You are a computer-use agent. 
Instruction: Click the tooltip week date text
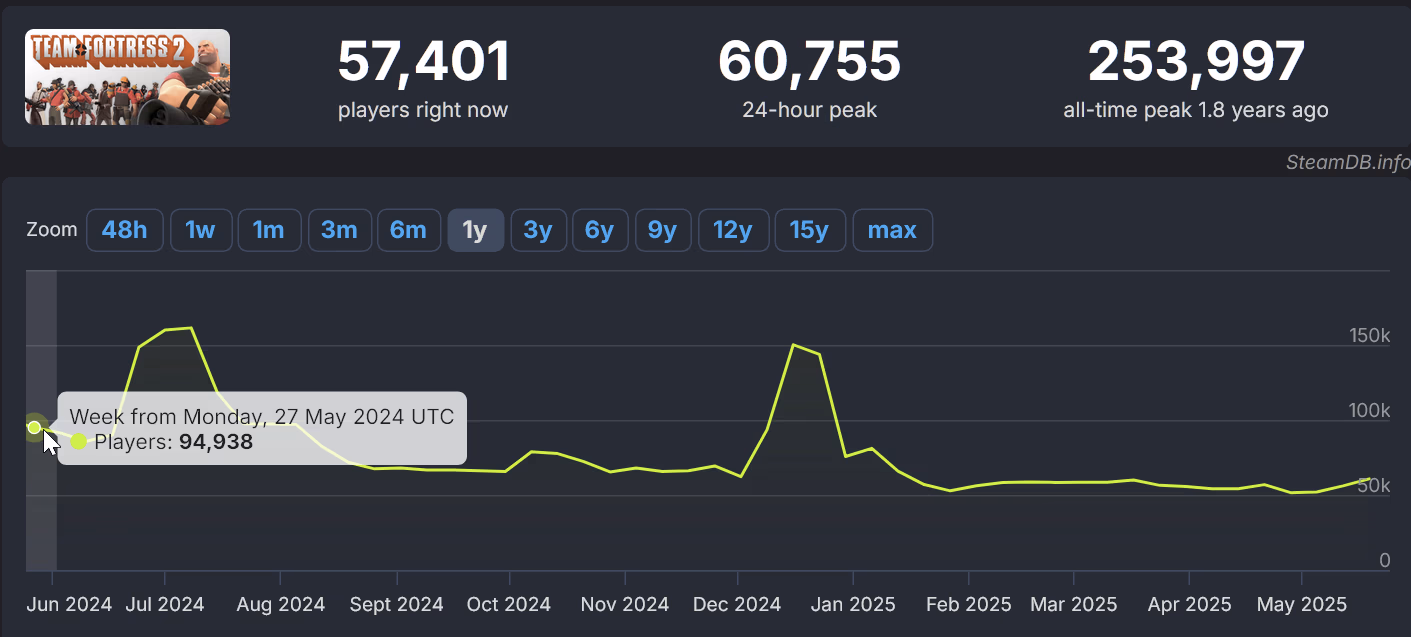click(262, 417)
